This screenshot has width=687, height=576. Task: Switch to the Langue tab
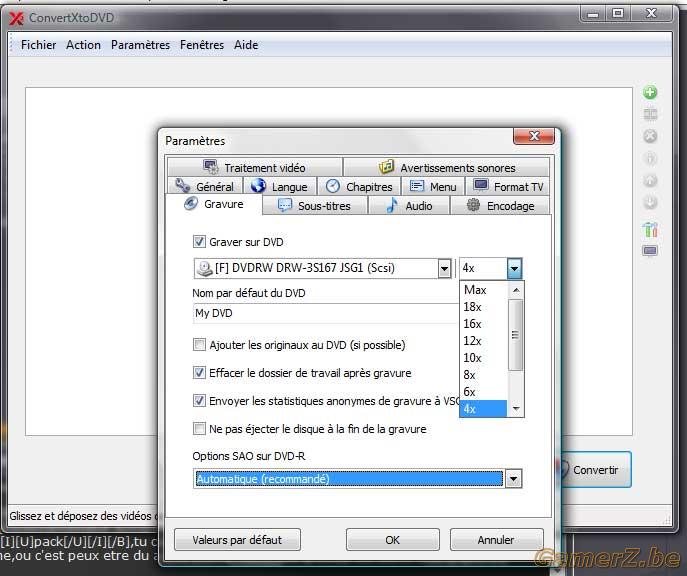280,187
